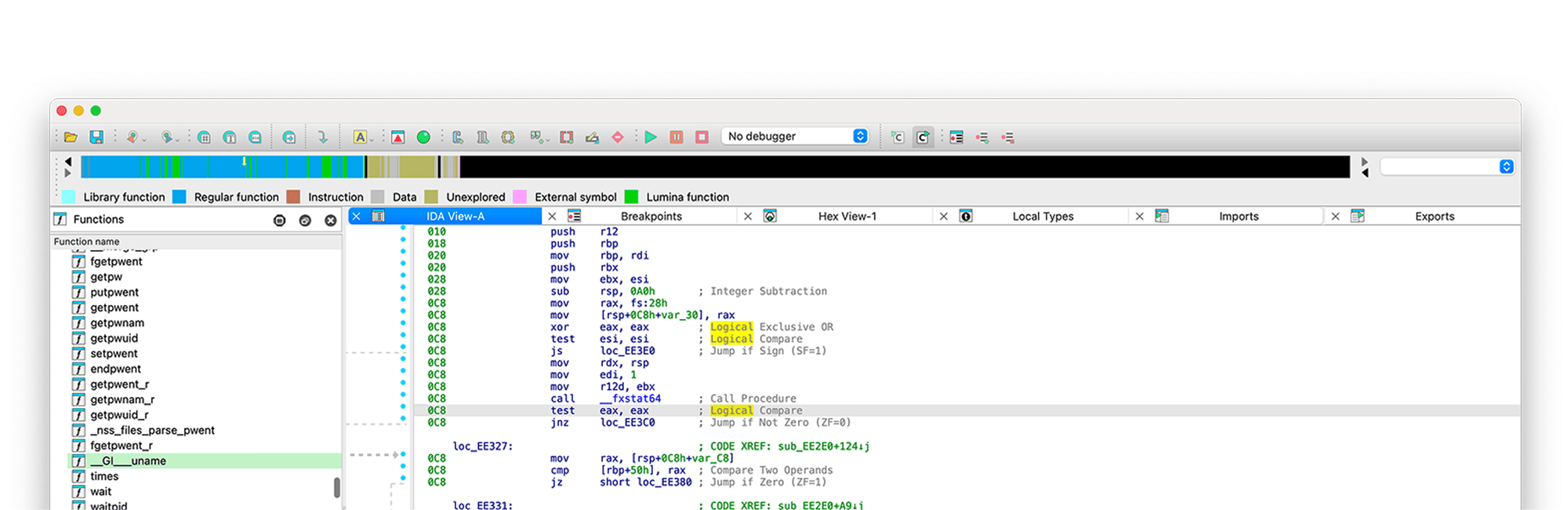The height and width of the screenshot is (510, 1568).
Task: Pause process with the pause button
Action: [x=677, y=137]
